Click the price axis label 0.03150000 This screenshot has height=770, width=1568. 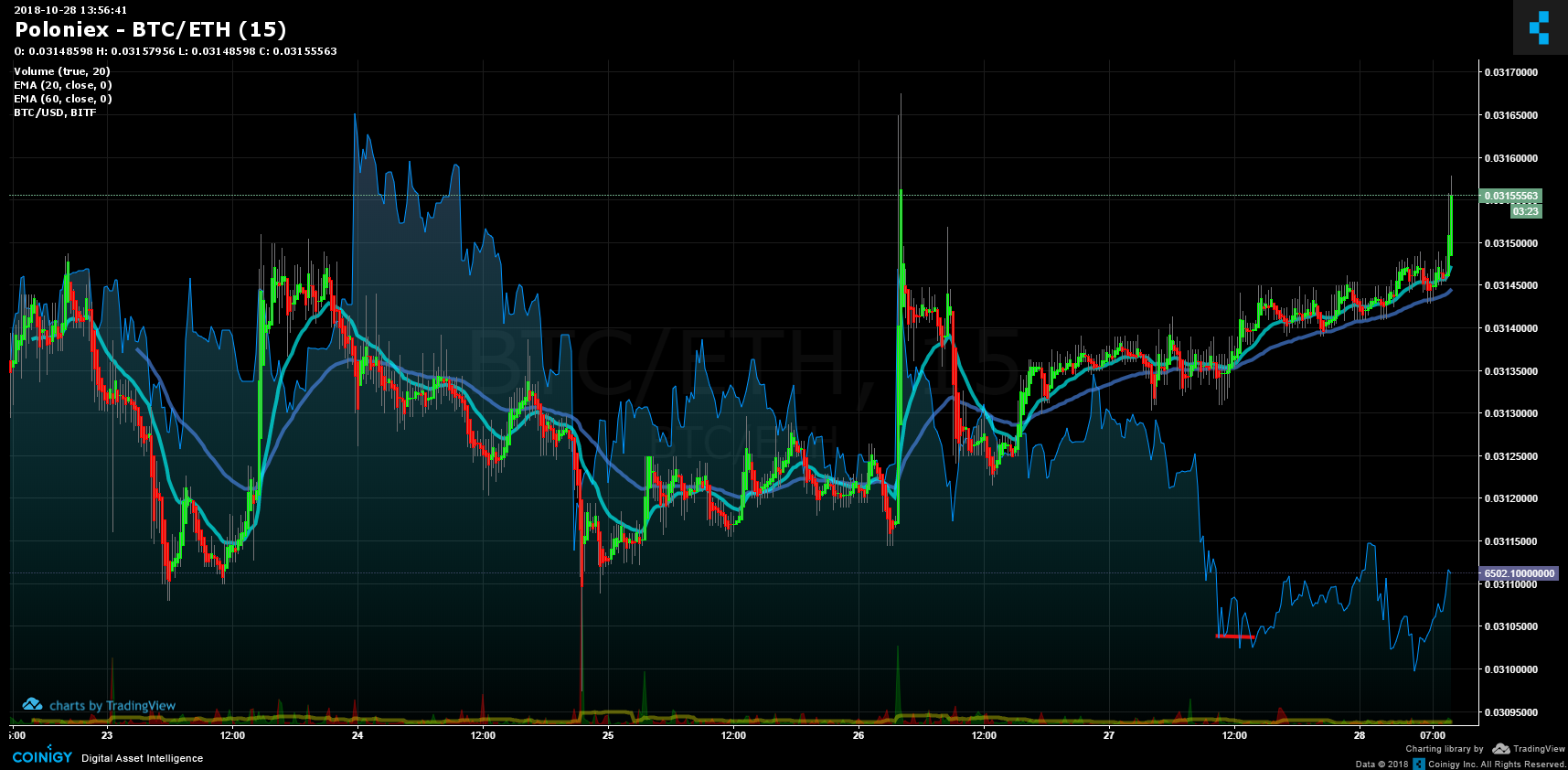1511,243
